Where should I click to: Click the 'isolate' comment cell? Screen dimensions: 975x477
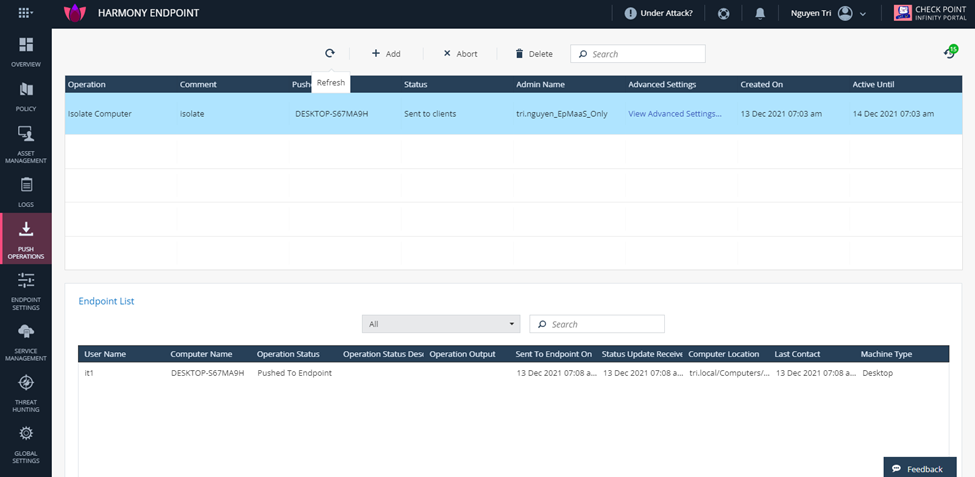pyautogui.click(x=192, y=114)
